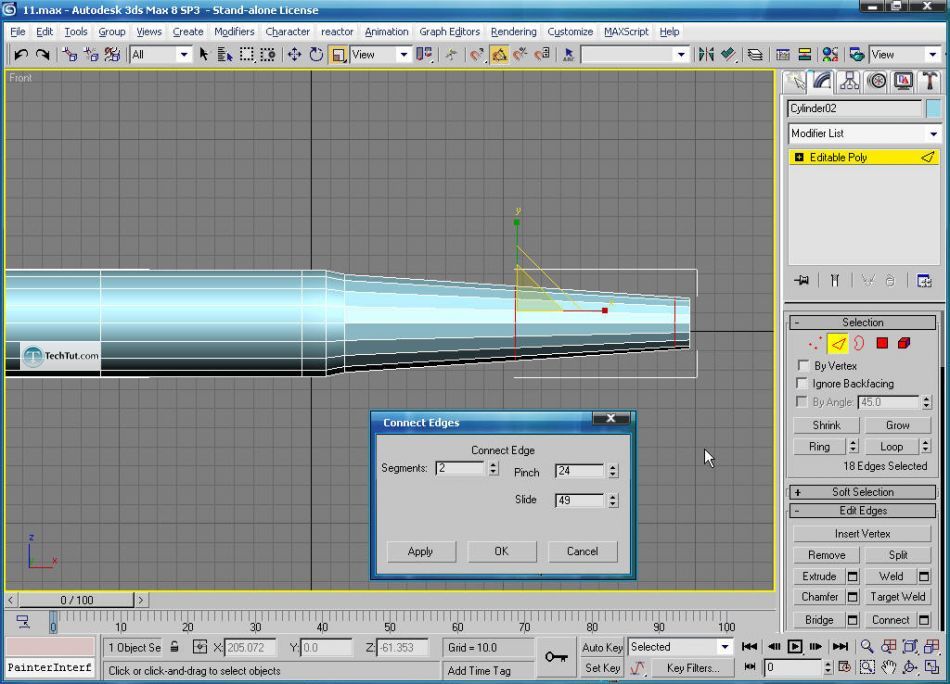Open the Hierarchy command panel tab
Viewport: 950px width, 684px height.
point(850,81)
